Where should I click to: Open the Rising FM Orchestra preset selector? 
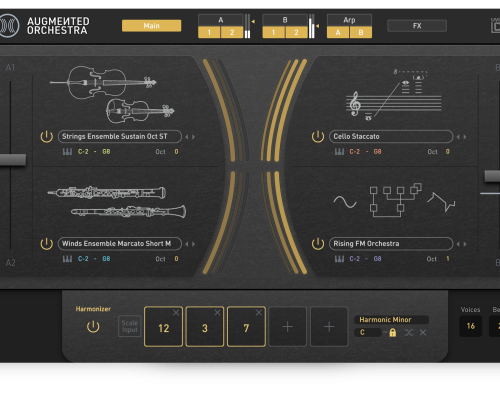[391, 244]
